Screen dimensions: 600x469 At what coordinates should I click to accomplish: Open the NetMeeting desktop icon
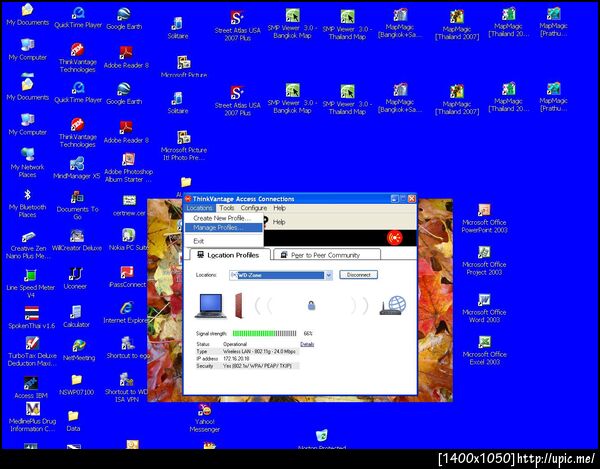click(79, 350)
